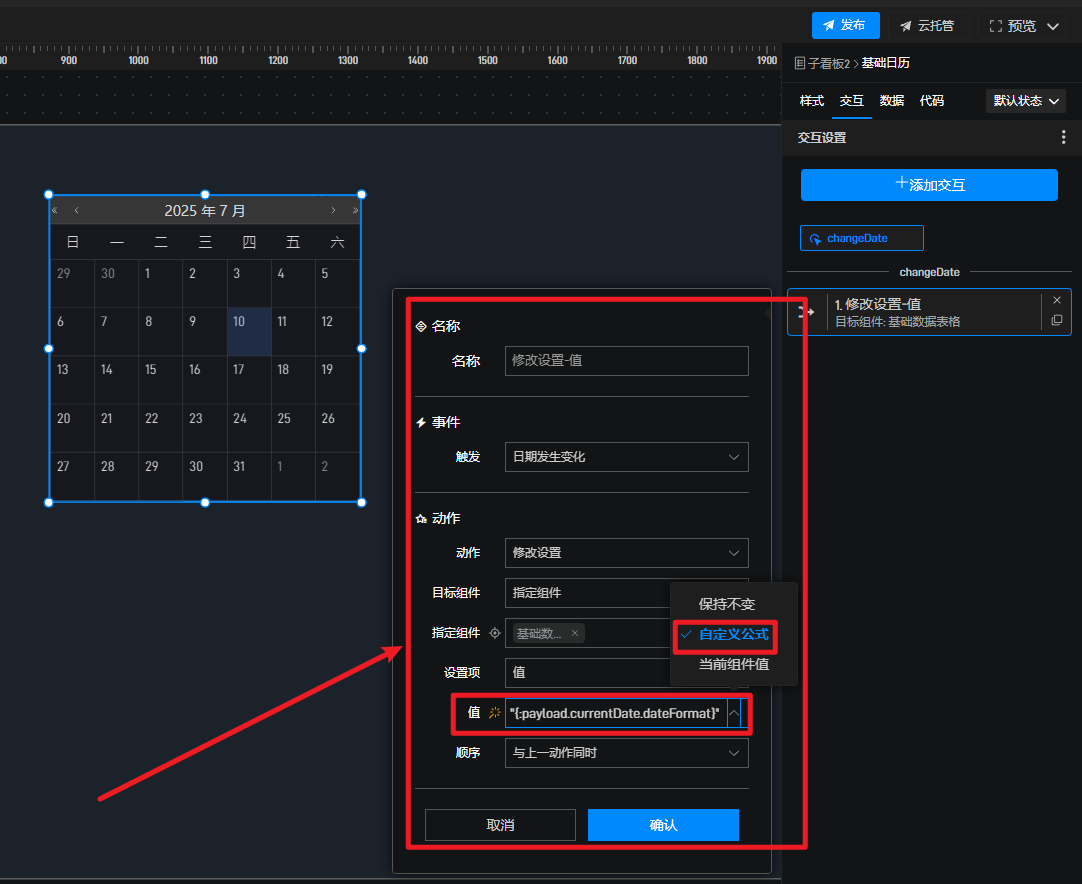The image size is (1082, 884).
Task: Click the 发布 publish button
Action: click(x=845, y=25)
